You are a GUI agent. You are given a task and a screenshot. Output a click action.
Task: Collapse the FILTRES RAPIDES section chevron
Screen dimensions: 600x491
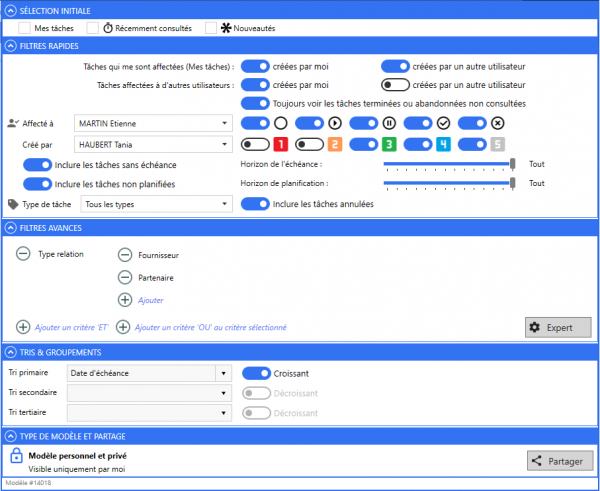pyautogui.click(x=11, y=46)
